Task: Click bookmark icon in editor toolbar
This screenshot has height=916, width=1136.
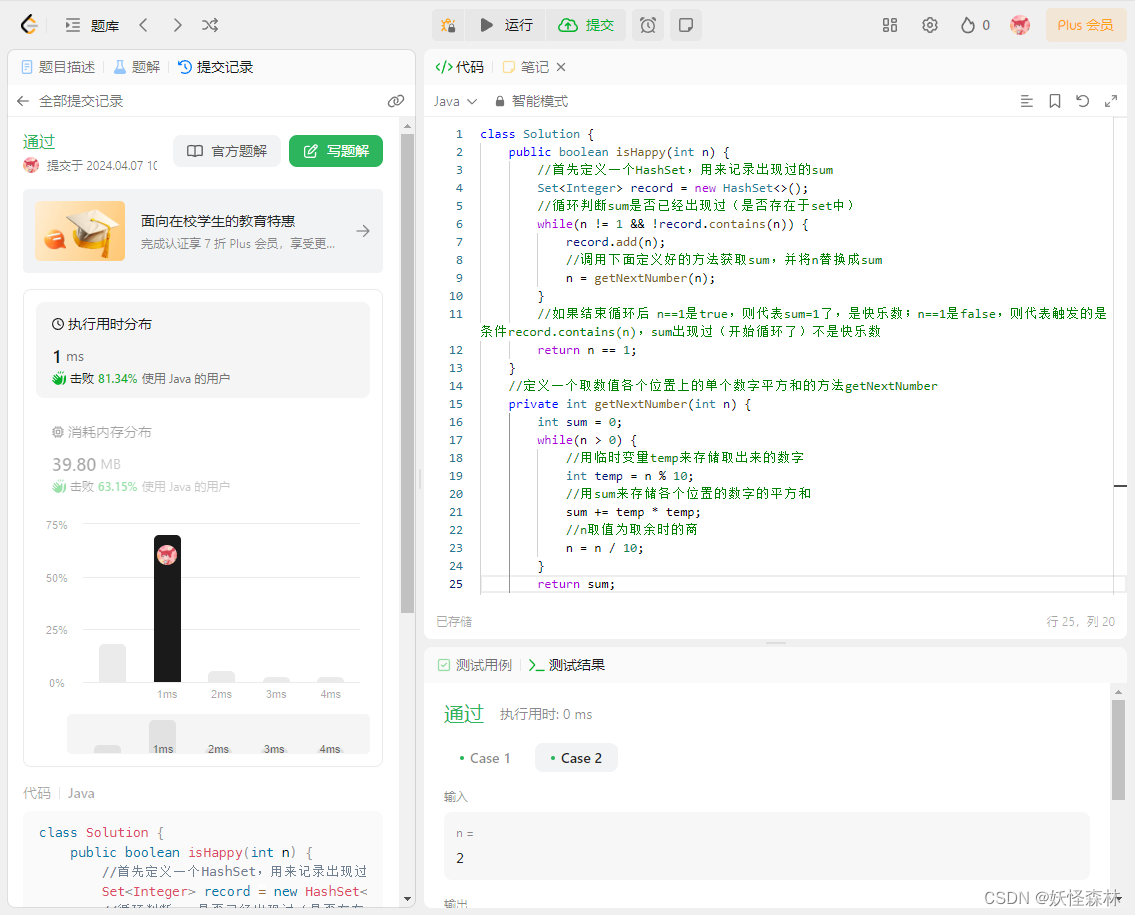Action: pyautogui.click(x=1055, y=101)
